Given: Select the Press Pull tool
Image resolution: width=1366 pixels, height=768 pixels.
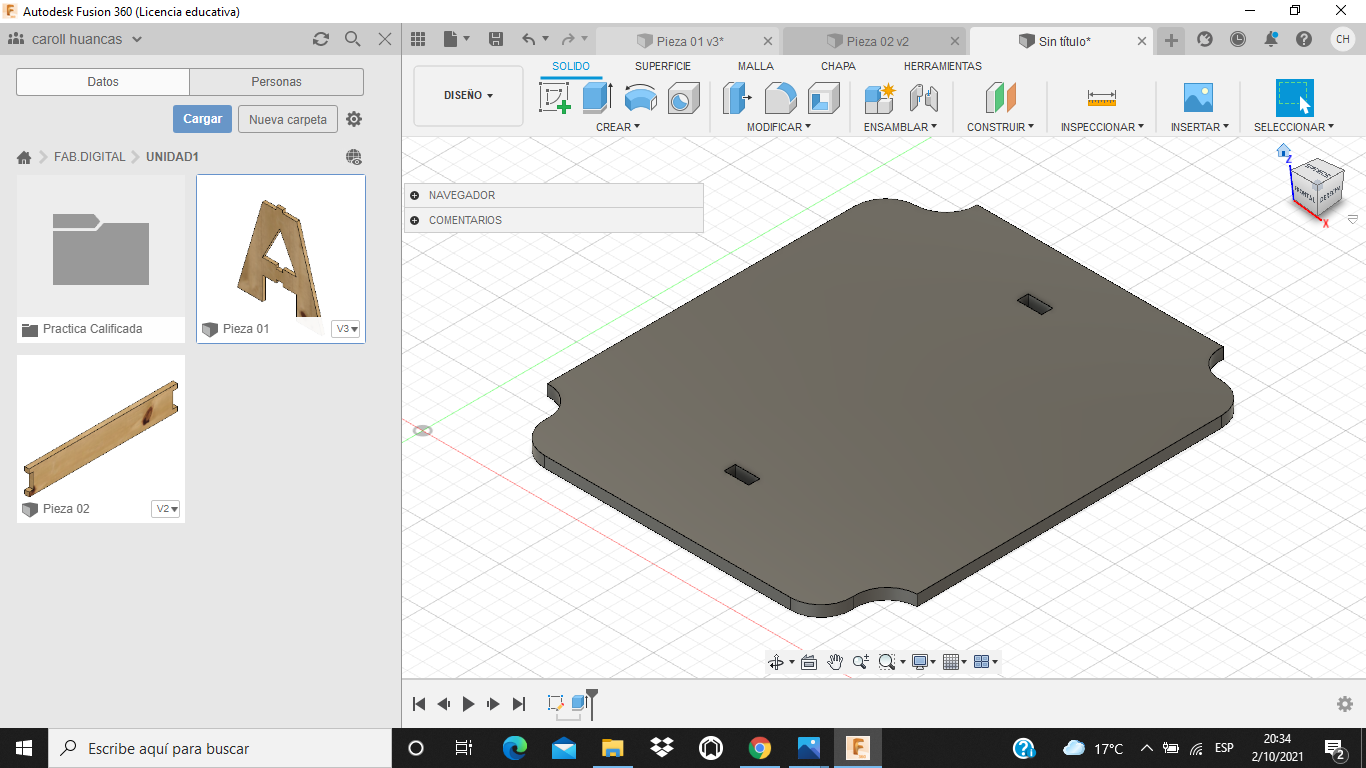Looking at the screenshot, I should click(737, 98).
